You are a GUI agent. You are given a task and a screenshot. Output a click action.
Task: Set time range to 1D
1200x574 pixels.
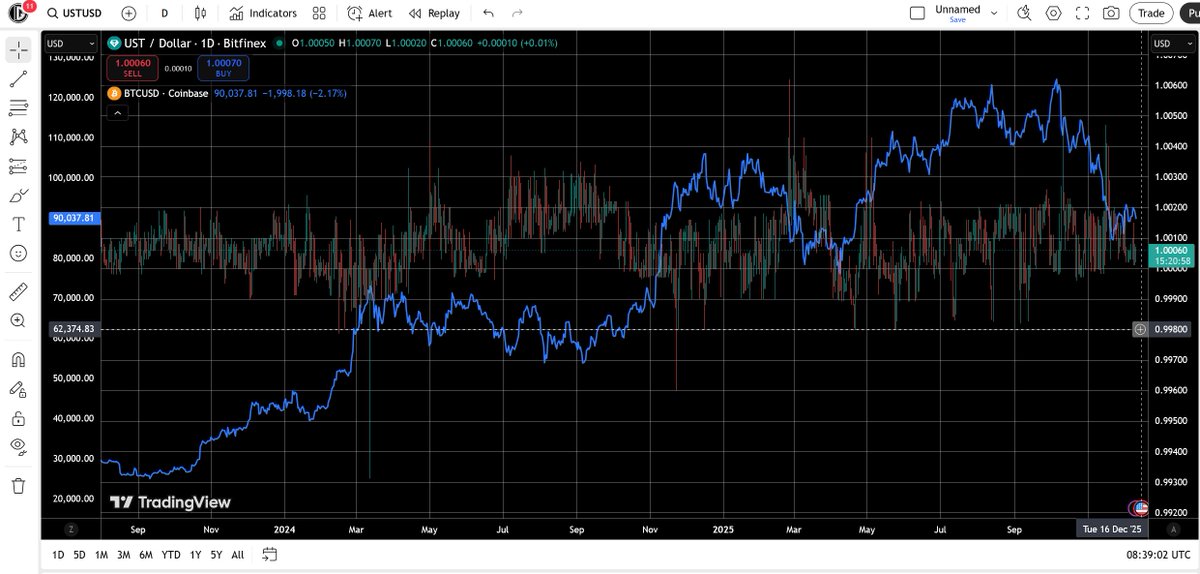(x=57, y=554)
